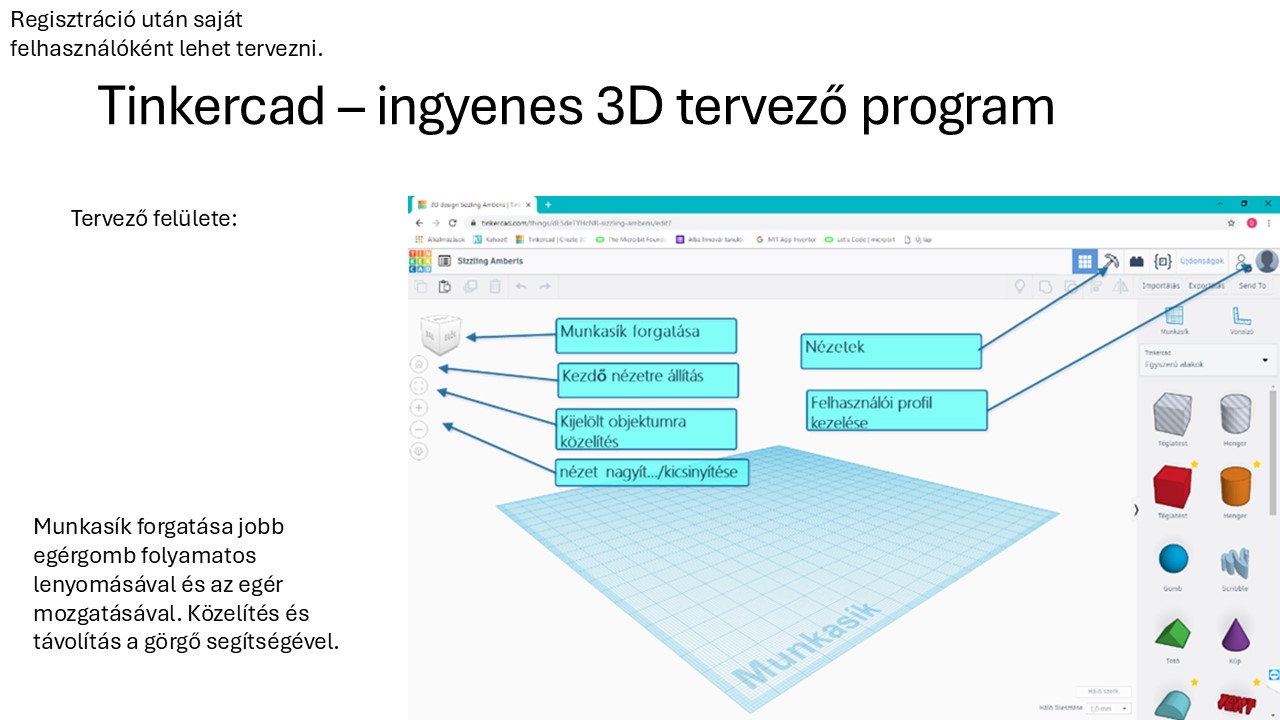Click the Tinkercad logo
The width and height of the screenshot is (1280, 720).
[420, 261]
